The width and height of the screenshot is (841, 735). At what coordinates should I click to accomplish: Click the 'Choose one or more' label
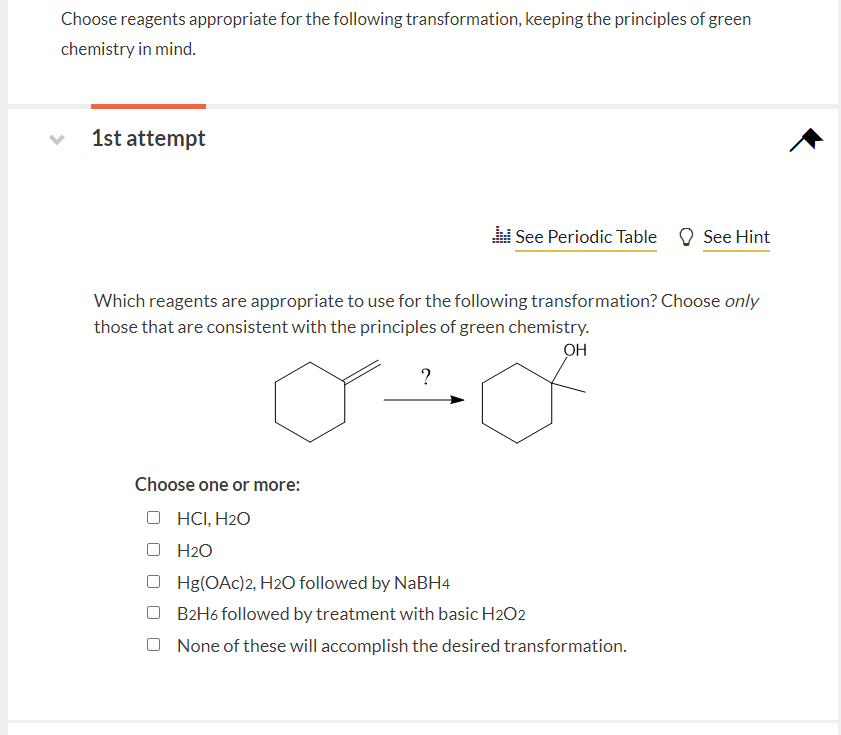click(x=216, y=484)
